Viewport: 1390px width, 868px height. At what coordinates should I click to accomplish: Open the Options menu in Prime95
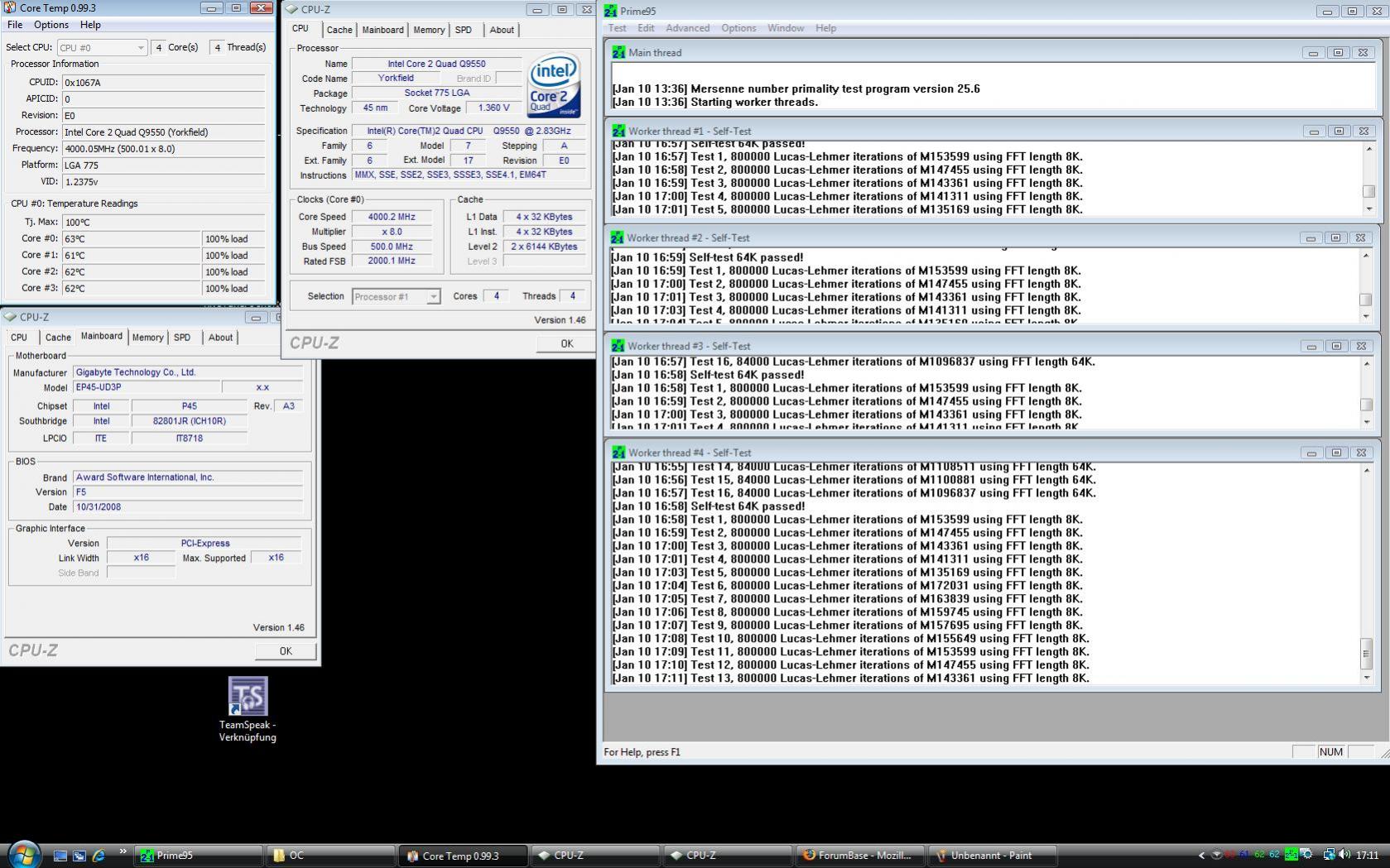point(738,28)
